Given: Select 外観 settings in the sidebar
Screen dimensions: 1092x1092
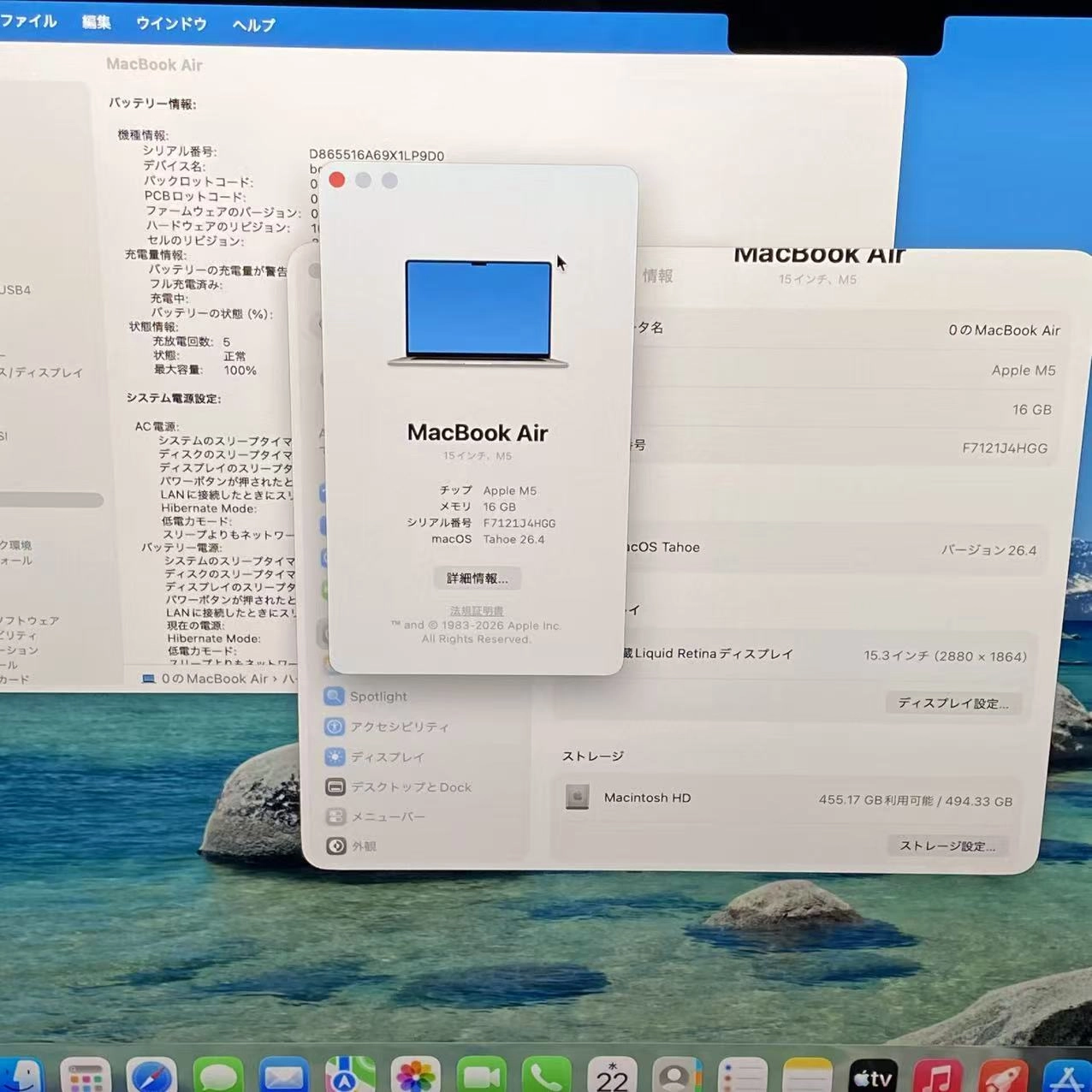Looking at the screenshot, I should (x=365, y=846).
